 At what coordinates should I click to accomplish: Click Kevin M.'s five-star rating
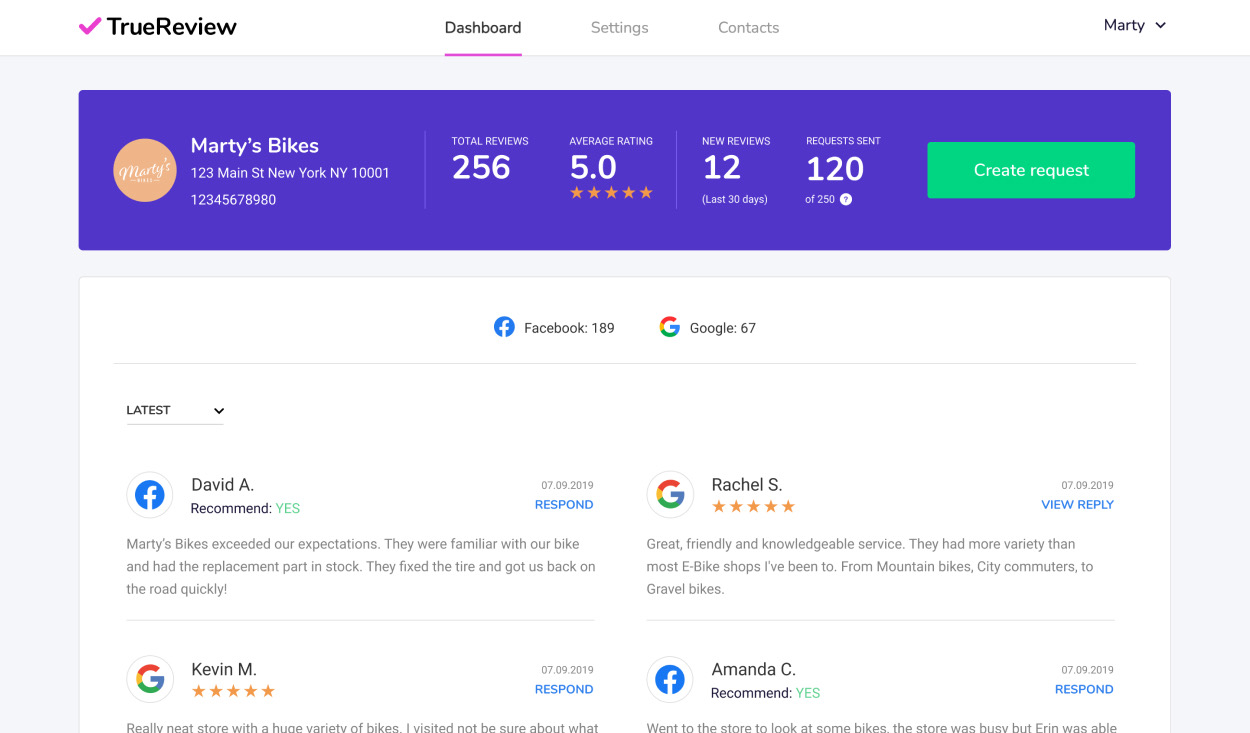(233, 690)
